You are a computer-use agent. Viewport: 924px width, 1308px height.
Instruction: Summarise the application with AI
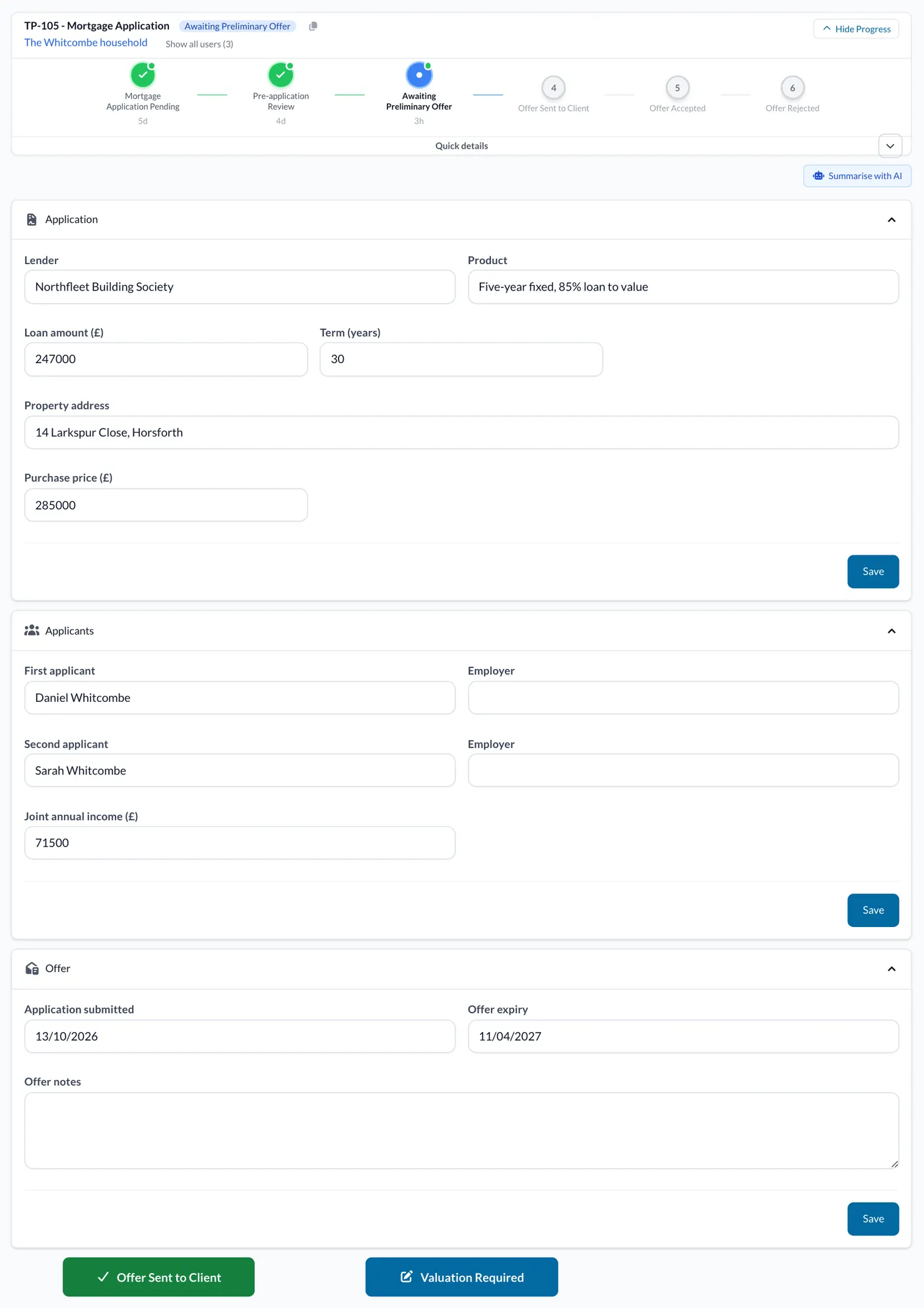tap(857, 176)
